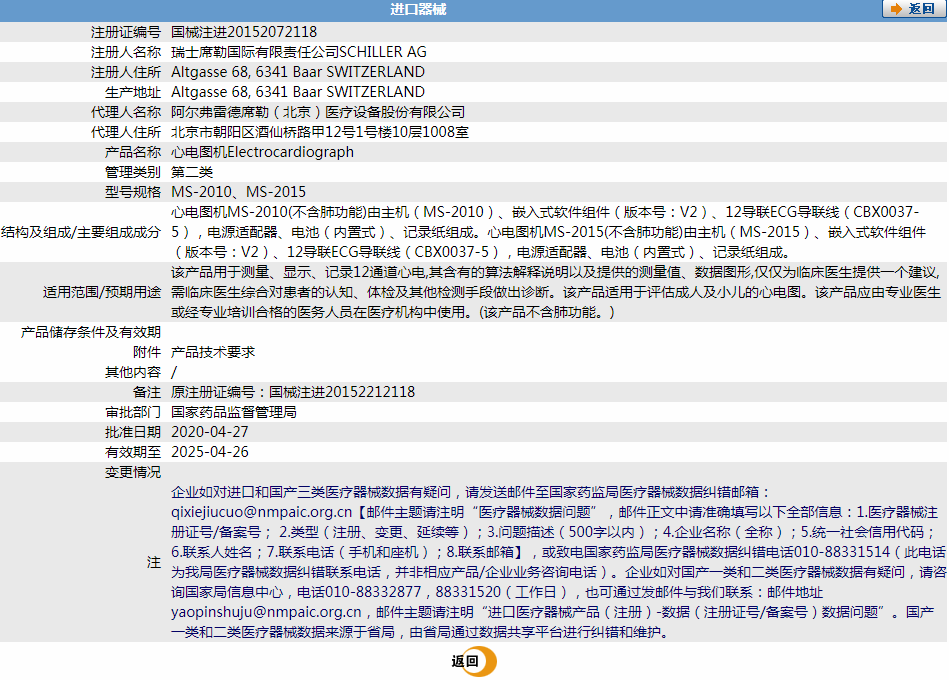Click the 产品储存条件及有效期 label

click(91, 332)
